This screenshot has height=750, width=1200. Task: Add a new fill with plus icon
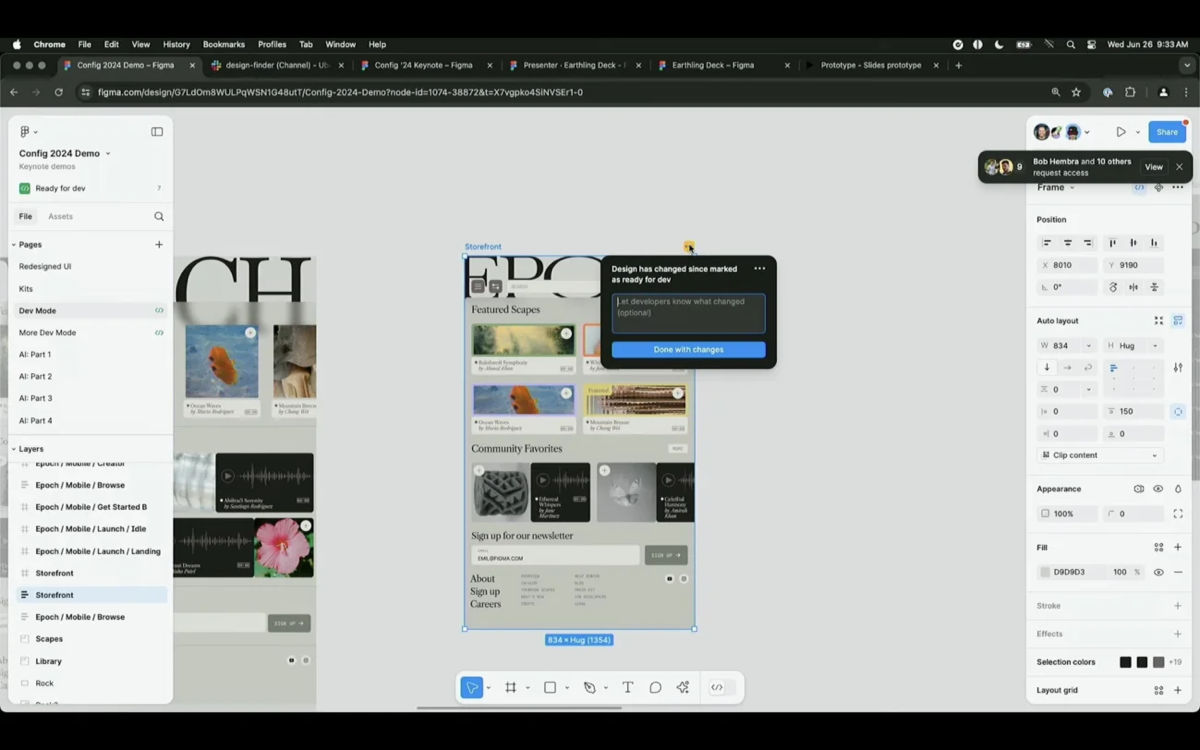(x=1178, y=547)
